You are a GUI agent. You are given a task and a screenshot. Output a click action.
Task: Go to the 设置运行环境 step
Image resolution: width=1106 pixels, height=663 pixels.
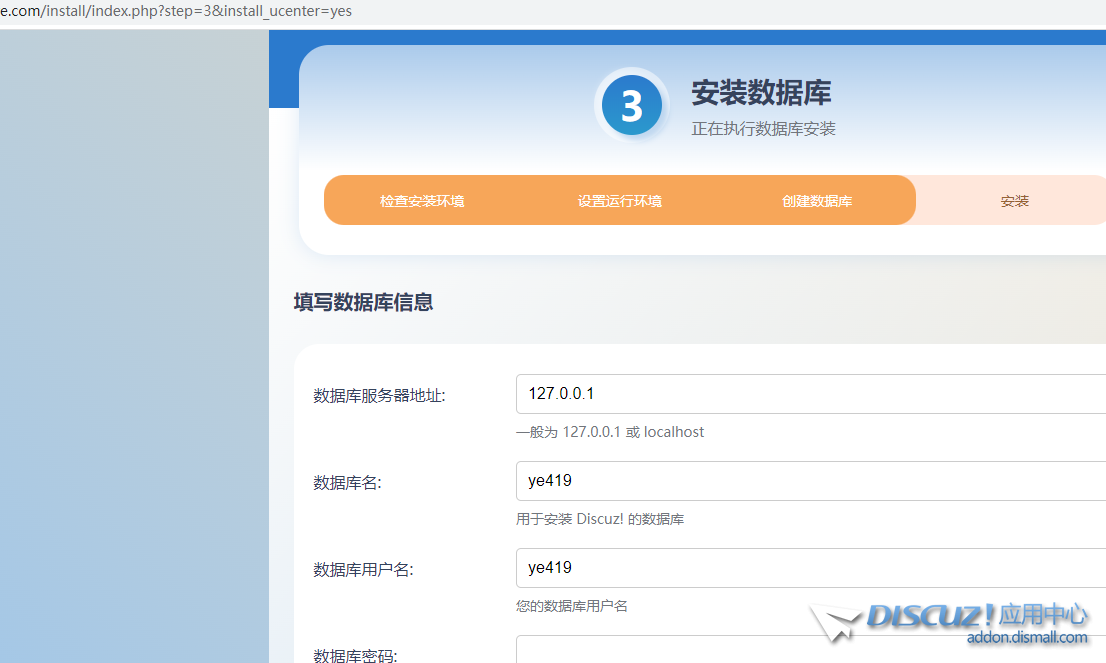click(x=619, y=201)
